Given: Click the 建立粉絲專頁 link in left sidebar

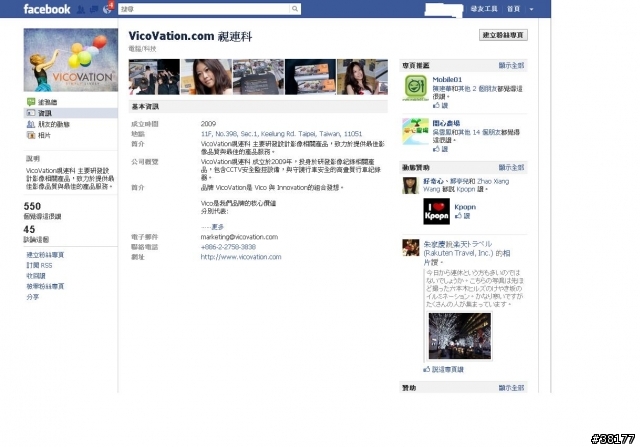Looking at the screenshot, I should 45,255.
